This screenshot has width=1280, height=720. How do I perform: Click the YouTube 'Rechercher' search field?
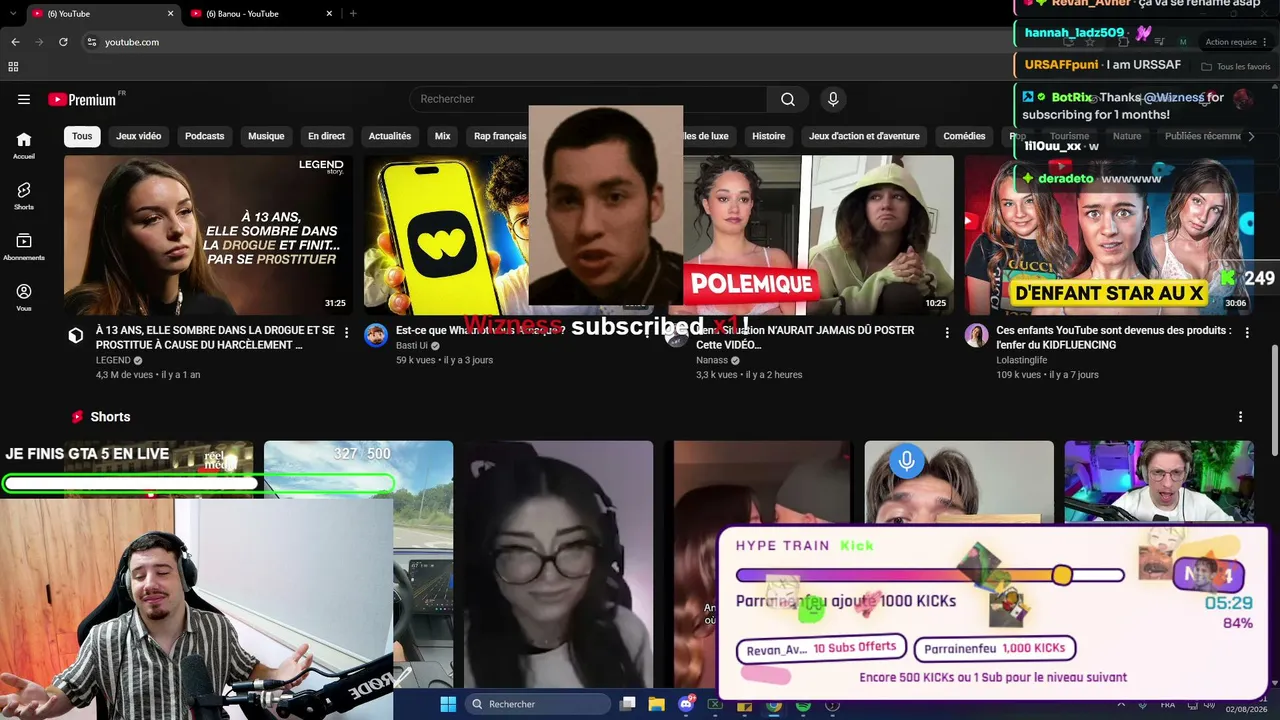coord(588,99)
